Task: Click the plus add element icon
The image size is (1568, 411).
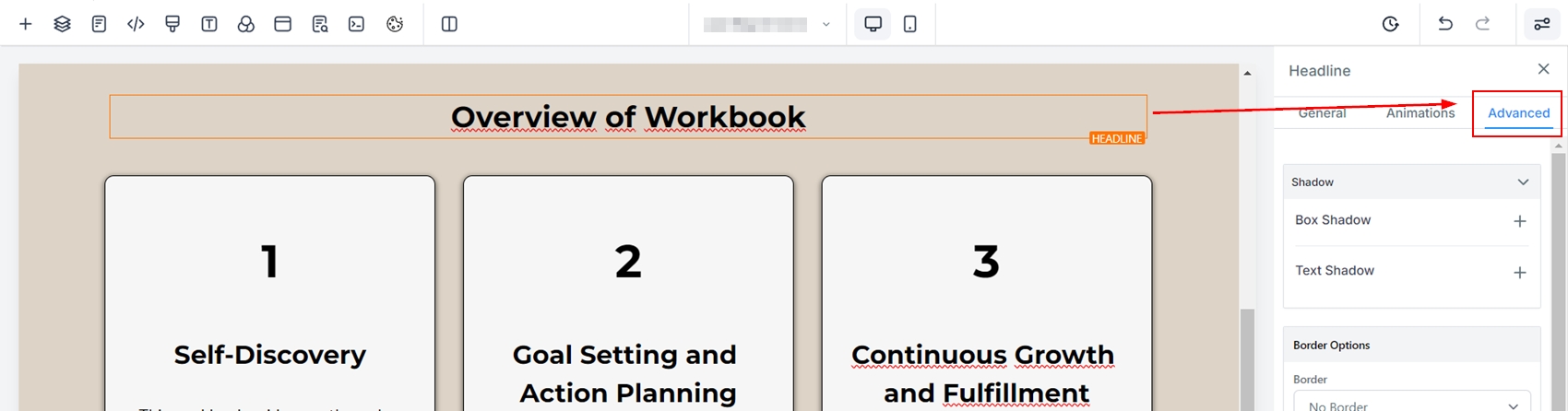Action: 26,24
